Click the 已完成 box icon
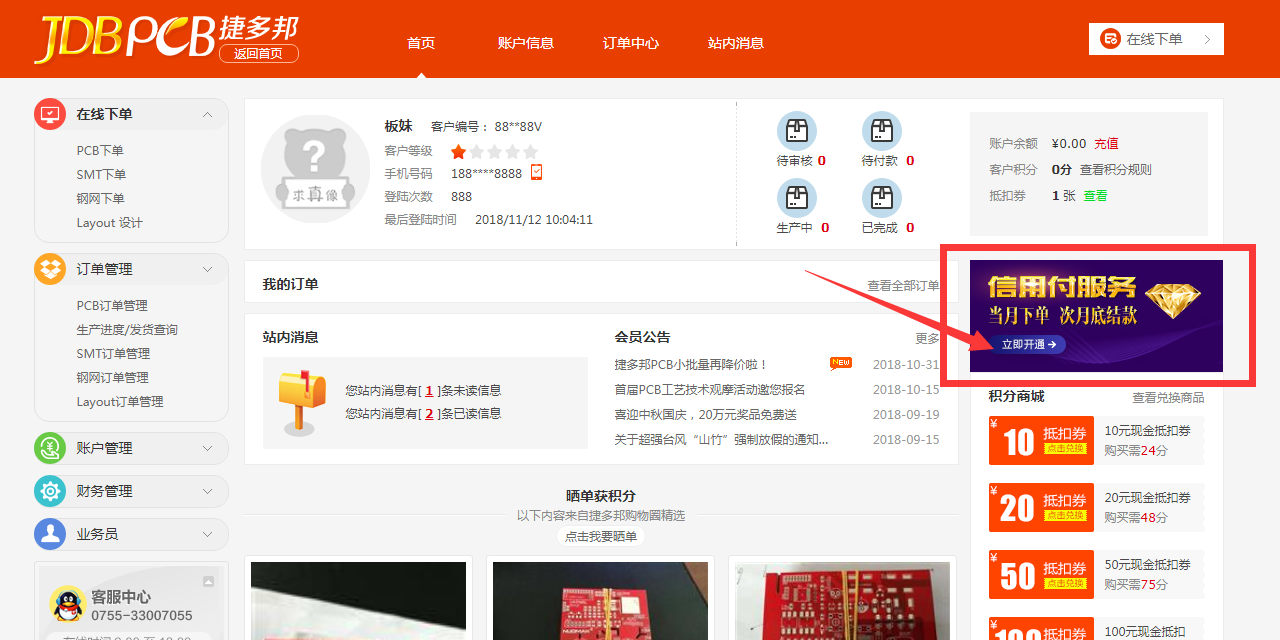This screenshot has height=640, width=1280. click(x=882, y=198)
